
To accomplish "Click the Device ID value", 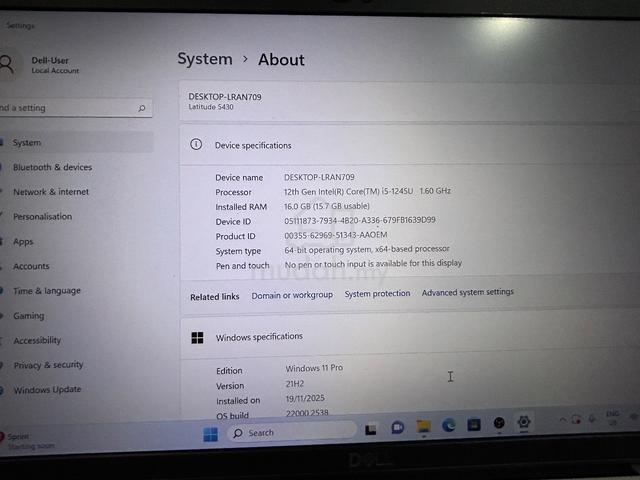I will click(x=360, y=220).
